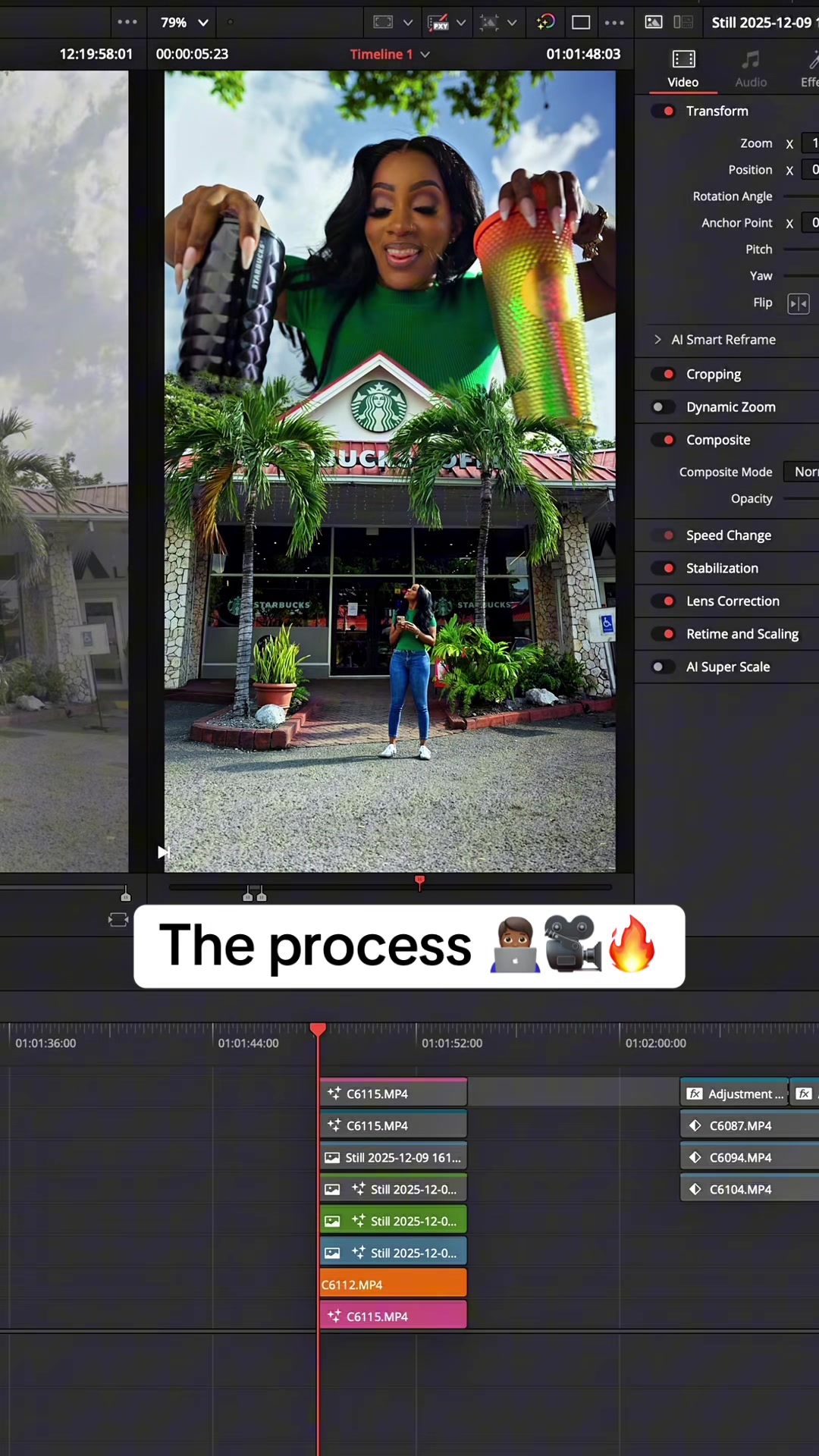Screen dimensions: 819x1456
Task: Click the single viewer rectangle icon
Action: click(x=581, y=23)
